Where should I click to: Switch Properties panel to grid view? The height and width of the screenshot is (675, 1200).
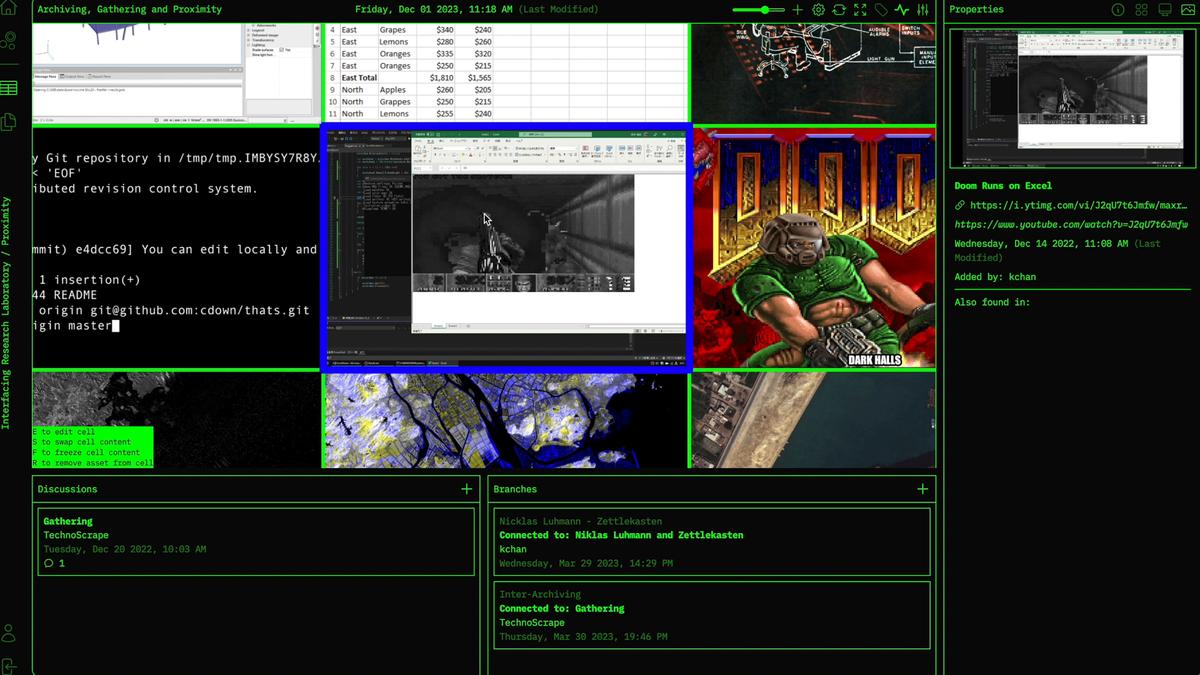pyautogui.click(x=1141, y=10)
